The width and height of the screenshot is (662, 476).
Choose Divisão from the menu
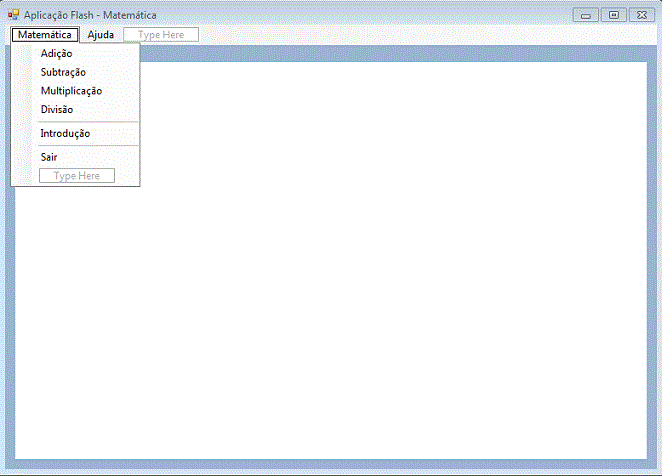pos(76,109)
